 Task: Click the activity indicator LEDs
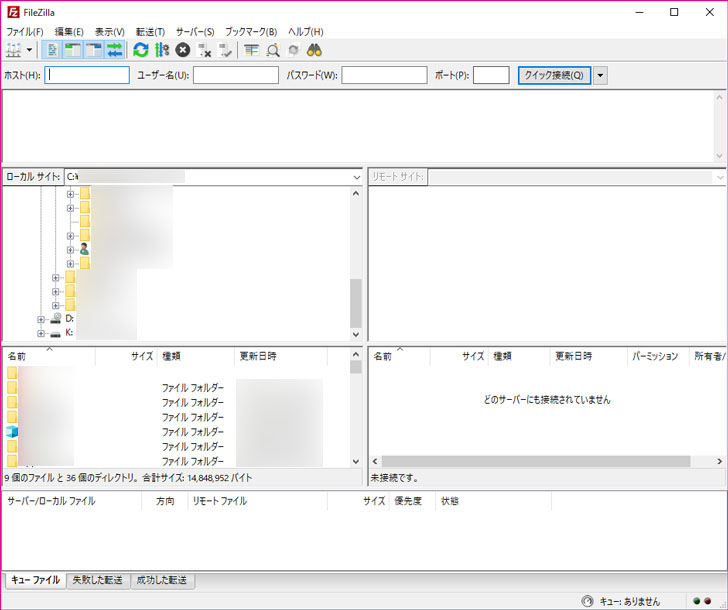pos(702,601)
